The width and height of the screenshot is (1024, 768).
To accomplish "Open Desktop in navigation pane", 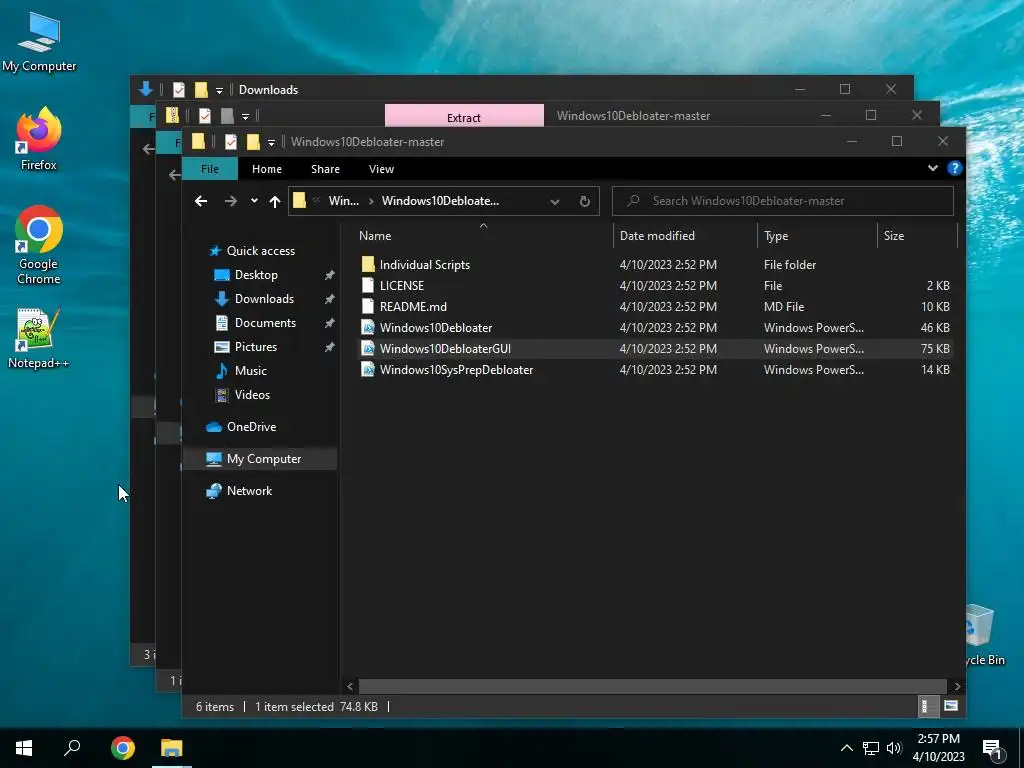I will pos(256,275).
